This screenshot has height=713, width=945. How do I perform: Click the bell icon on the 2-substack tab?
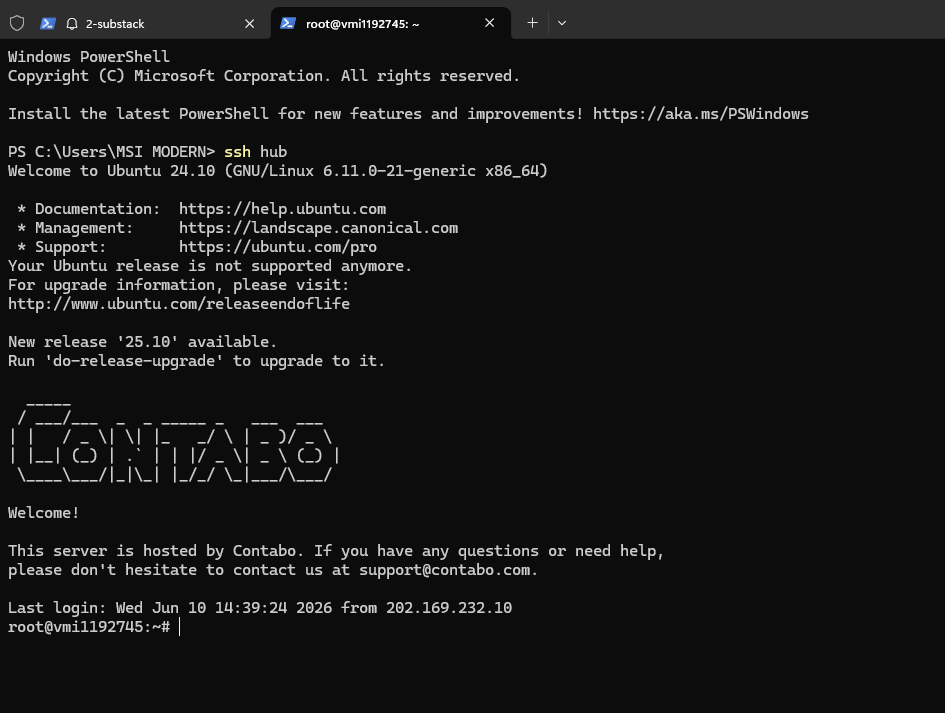click(x=72, y=24)
